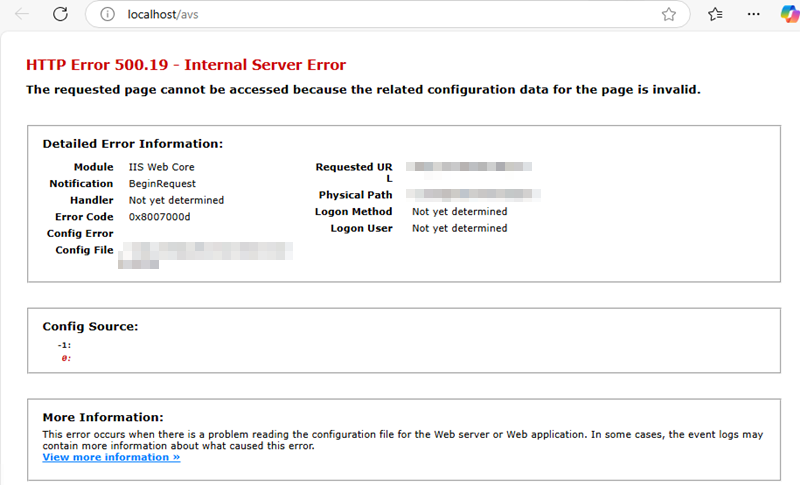Select the BeginRequest notification value
This screenshot has width=800, height=485.
click(162, 184)
